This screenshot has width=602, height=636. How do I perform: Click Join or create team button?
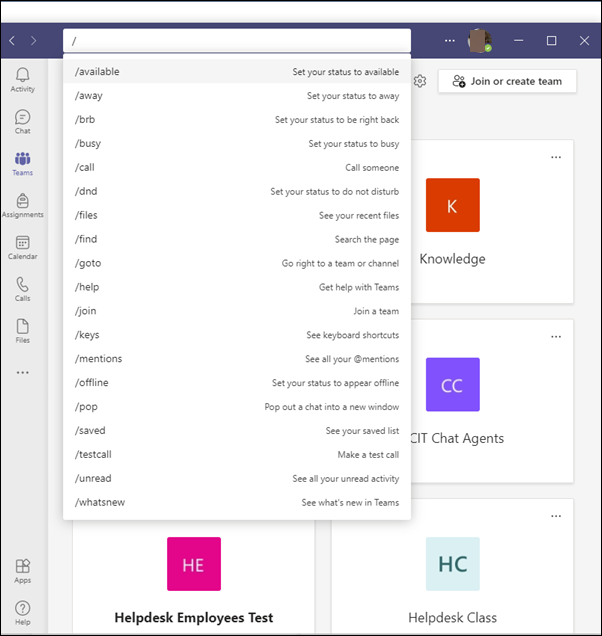[507, 81]
